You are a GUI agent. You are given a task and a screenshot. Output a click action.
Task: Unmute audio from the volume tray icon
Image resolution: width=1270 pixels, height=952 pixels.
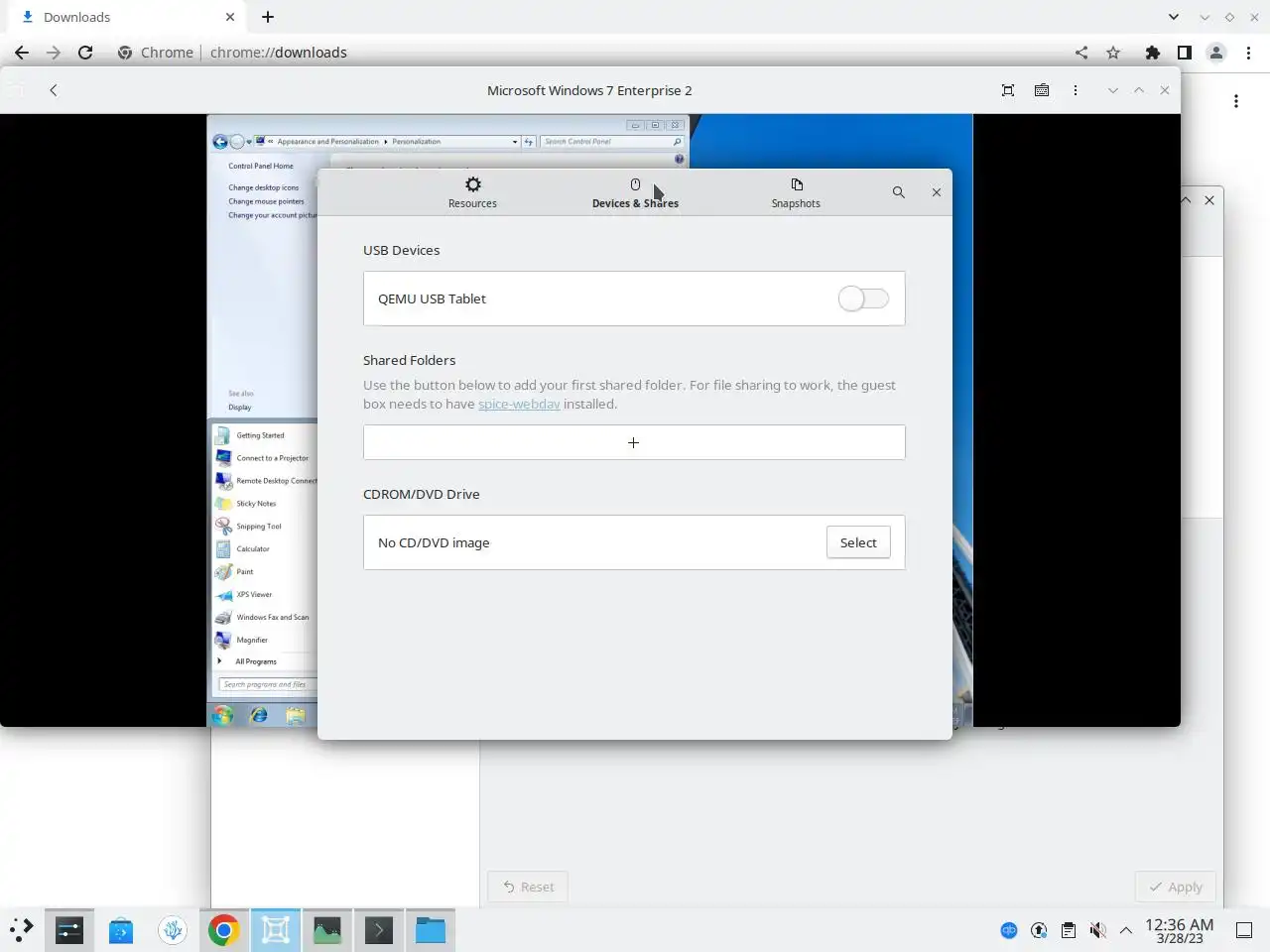click(1097, 930)
